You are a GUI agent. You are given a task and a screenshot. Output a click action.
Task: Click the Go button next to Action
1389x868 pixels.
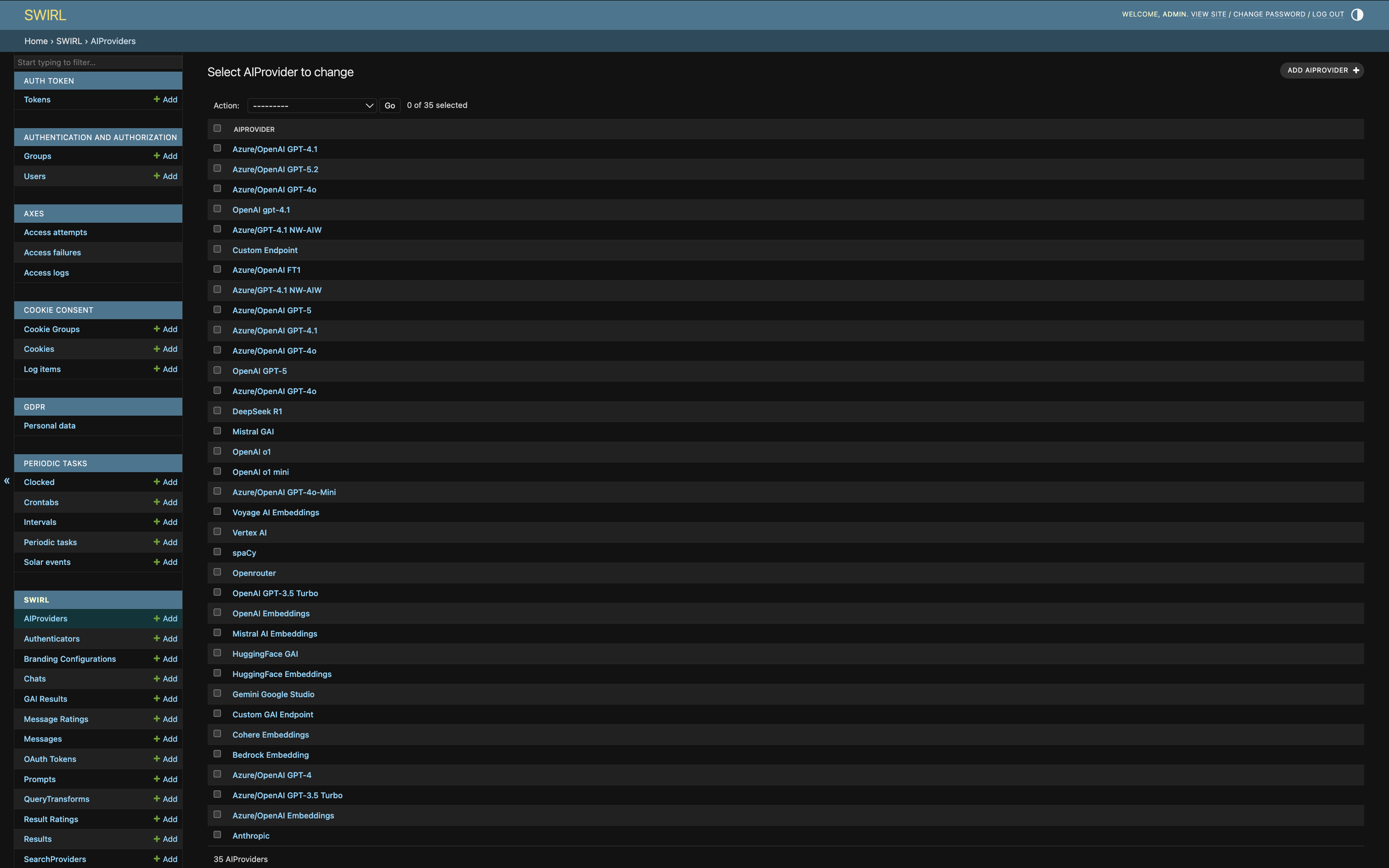(x=390, y=105)
